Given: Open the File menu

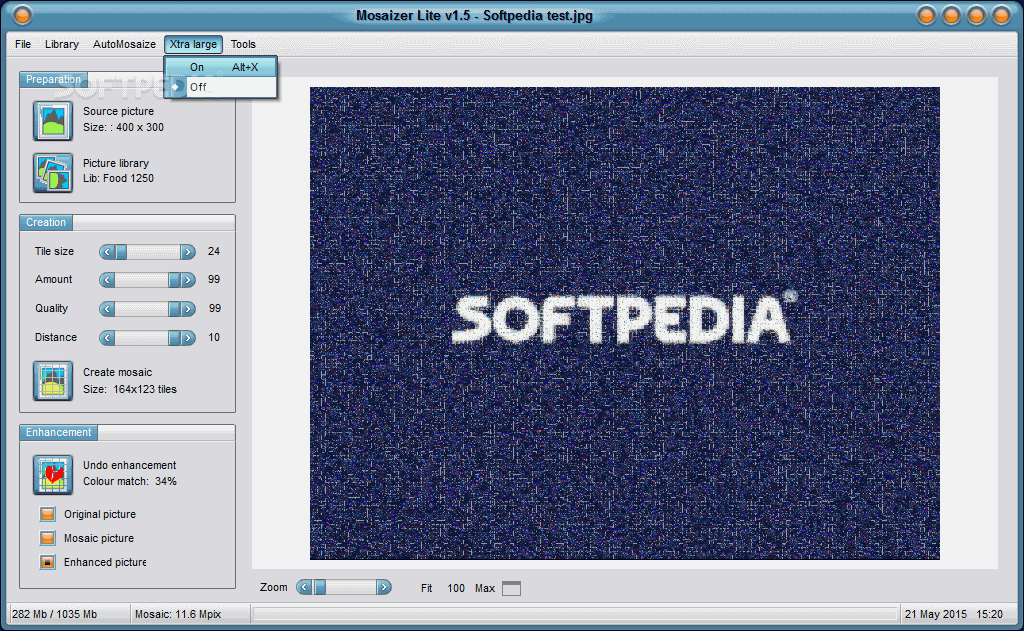Looking at the screenshot, I should click(23, 44).
